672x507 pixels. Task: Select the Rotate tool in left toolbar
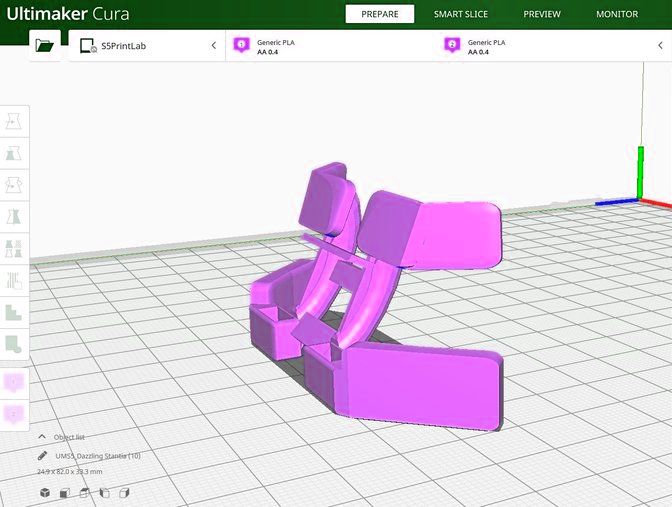pos(14,185)
